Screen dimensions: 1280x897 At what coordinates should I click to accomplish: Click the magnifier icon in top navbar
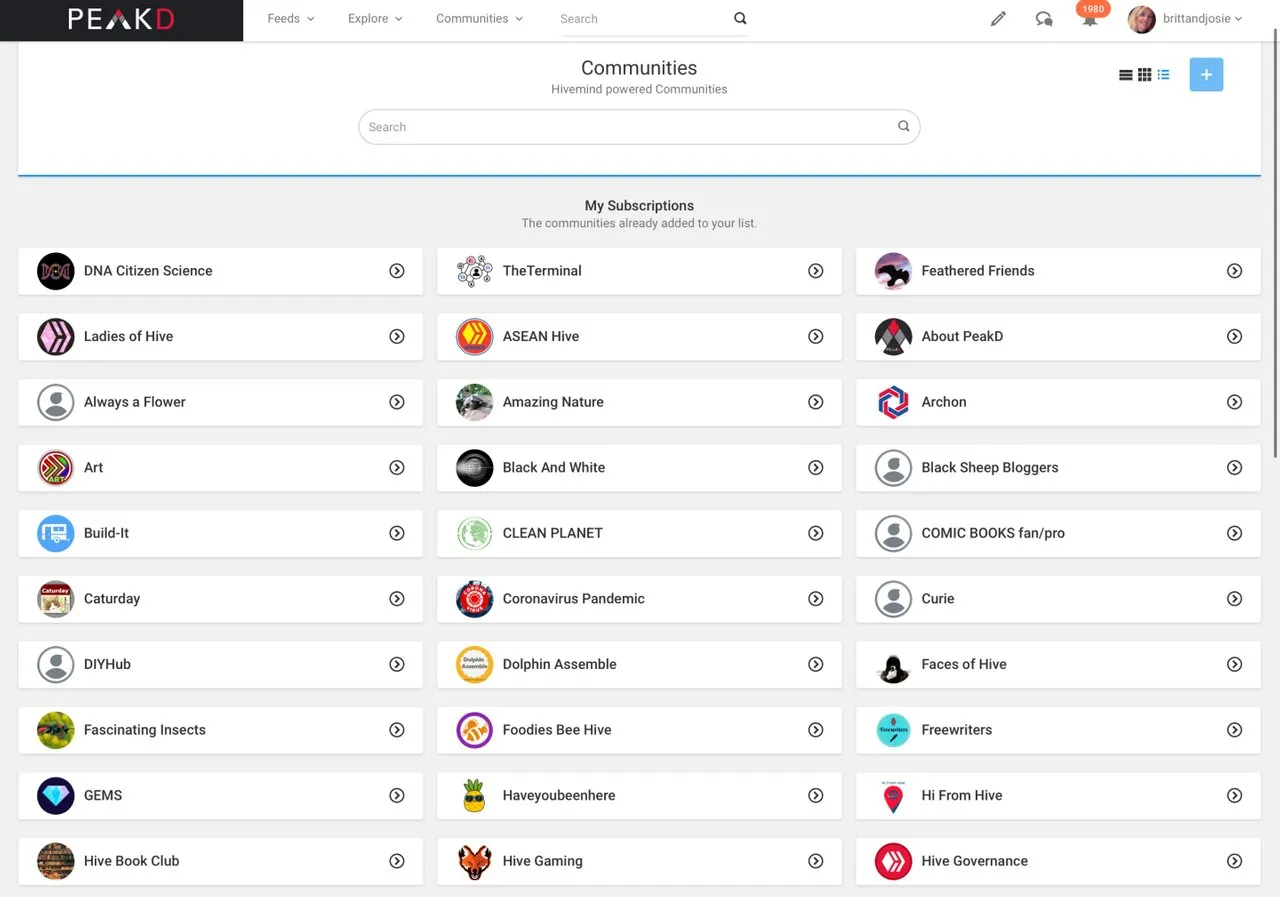(740, 18)
